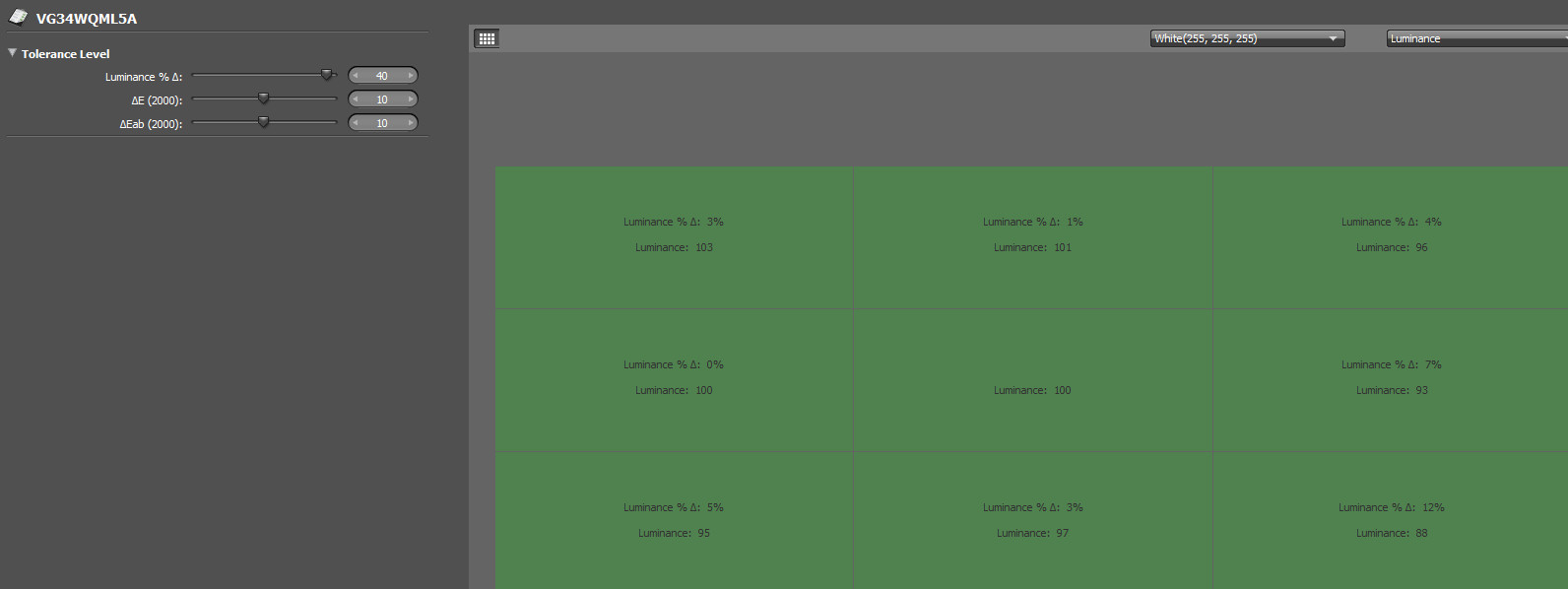Decrease ΔE (2000) value with left arrow
The height and width of the screenshot is (589, 1568).
click(x=356, y=99)
